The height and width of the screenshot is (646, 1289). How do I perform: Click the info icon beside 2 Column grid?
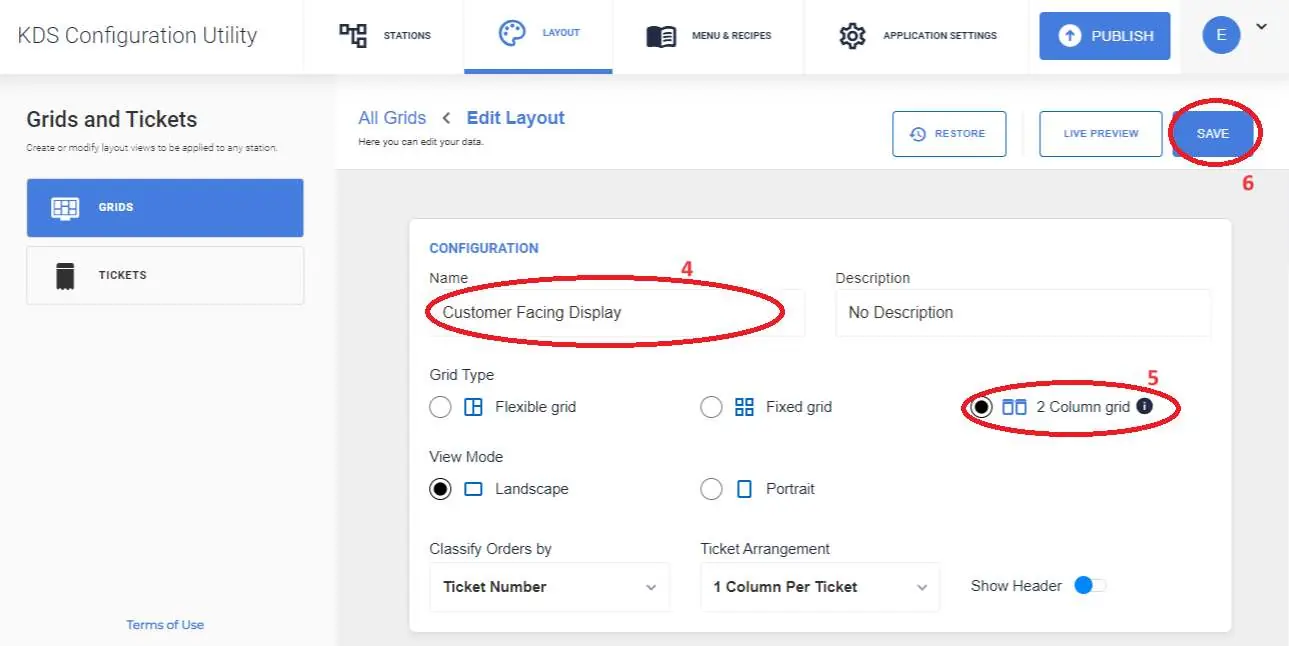tap(1145, 406)
